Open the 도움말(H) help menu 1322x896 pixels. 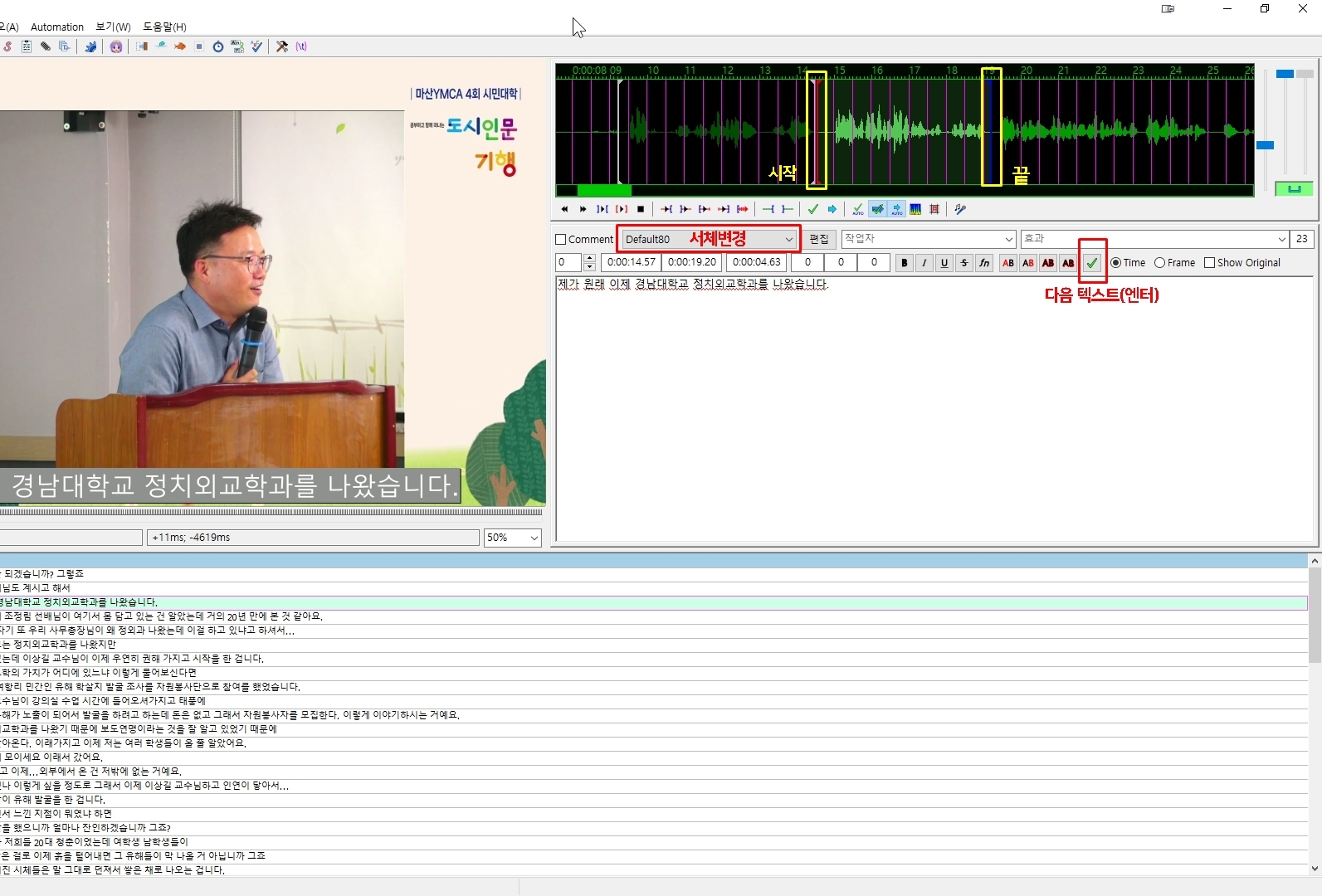pos(165,27)
